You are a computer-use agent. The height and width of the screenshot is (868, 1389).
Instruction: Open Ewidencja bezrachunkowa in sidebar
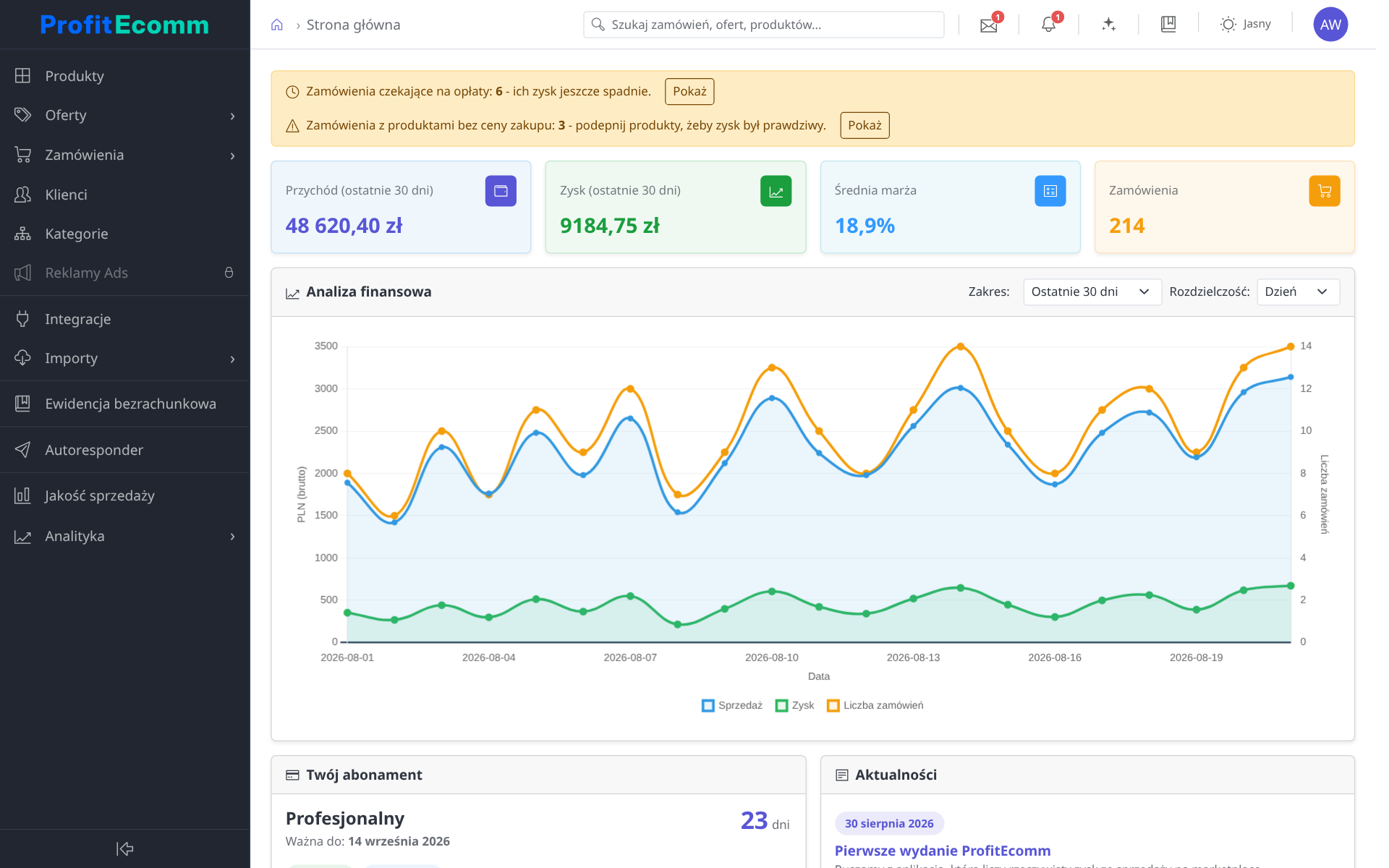124,404
